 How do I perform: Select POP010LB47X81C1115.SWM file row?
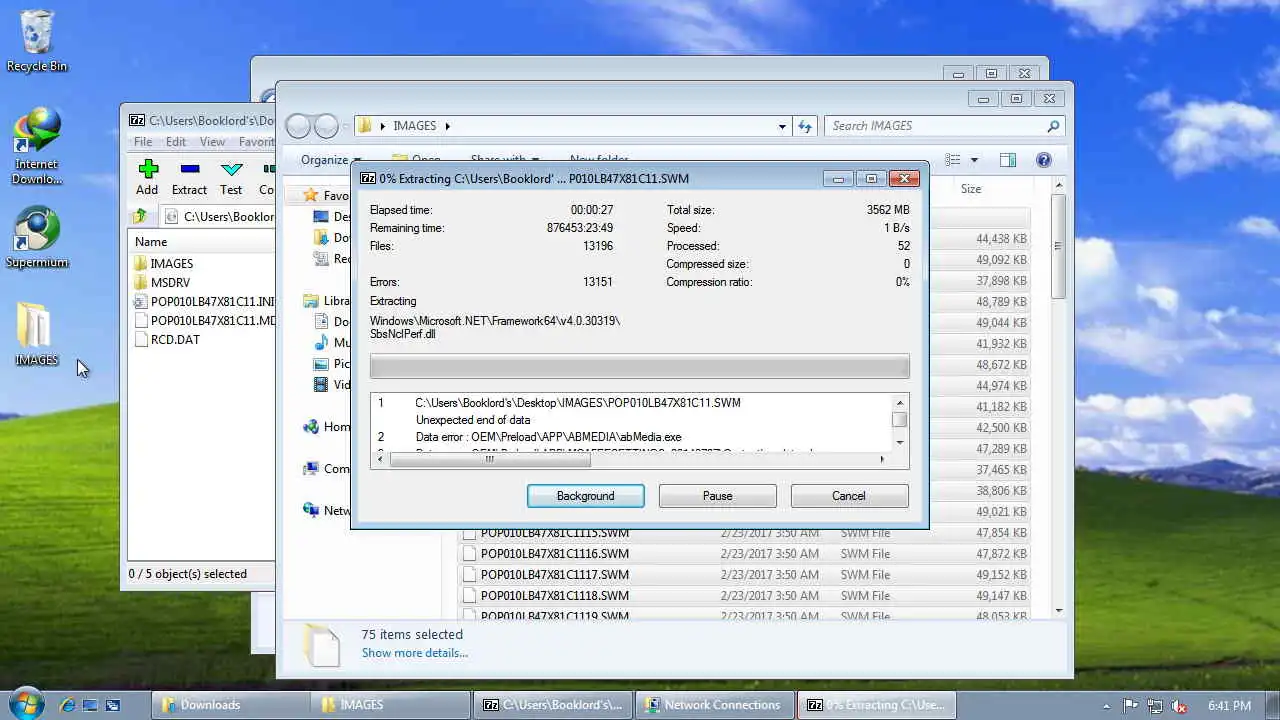point(744,533)
